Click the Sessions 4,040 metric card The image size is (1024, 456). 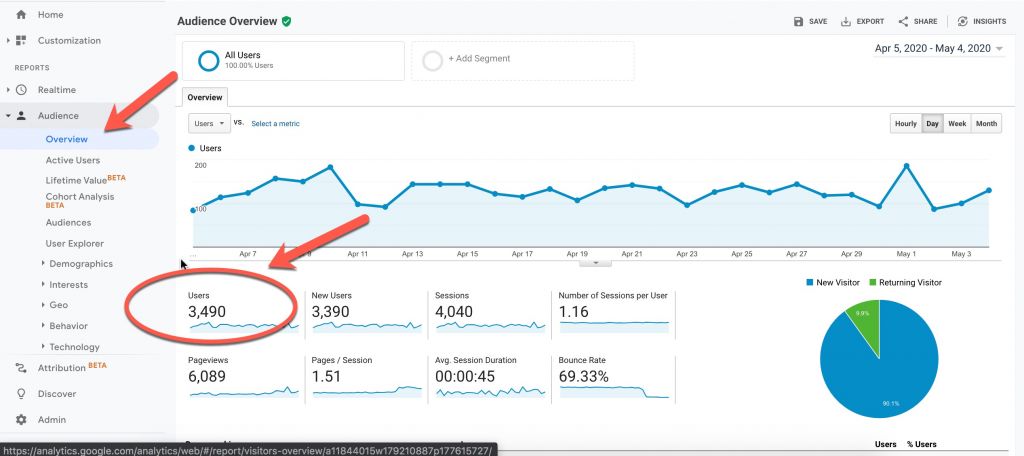pos(490,314)
